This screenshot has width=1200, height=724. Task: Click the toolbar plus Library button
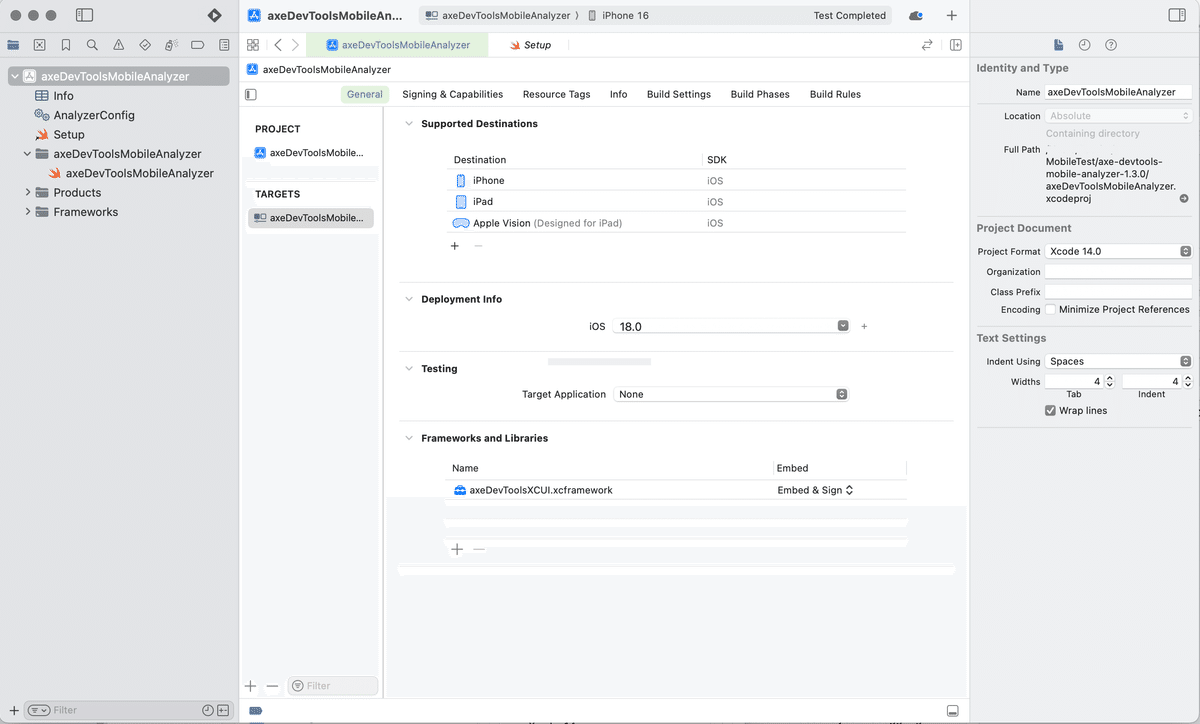tap(951, 16)
